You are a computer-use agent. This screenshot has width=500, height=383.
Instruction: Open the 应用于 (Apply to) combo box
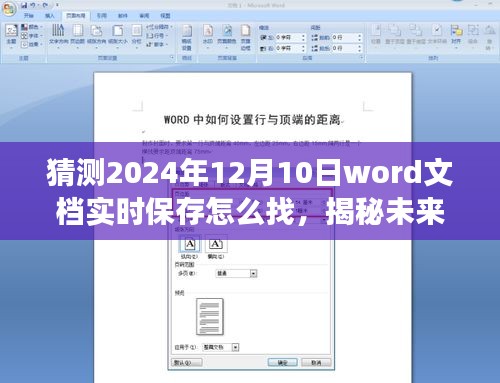coord(220,347)
